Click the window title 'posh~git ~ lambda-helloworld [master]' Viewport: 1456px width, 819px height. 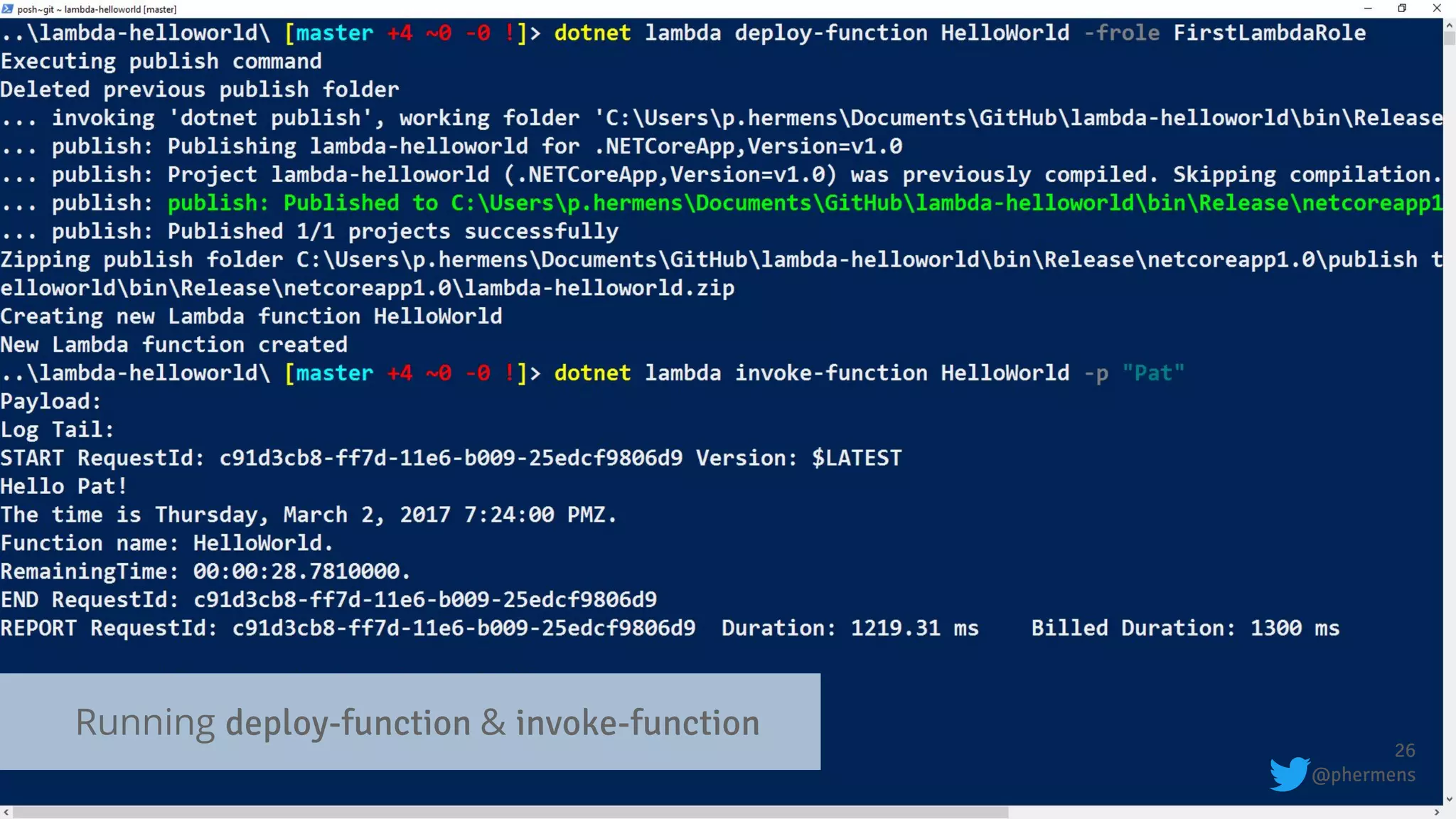click(97, 9)
